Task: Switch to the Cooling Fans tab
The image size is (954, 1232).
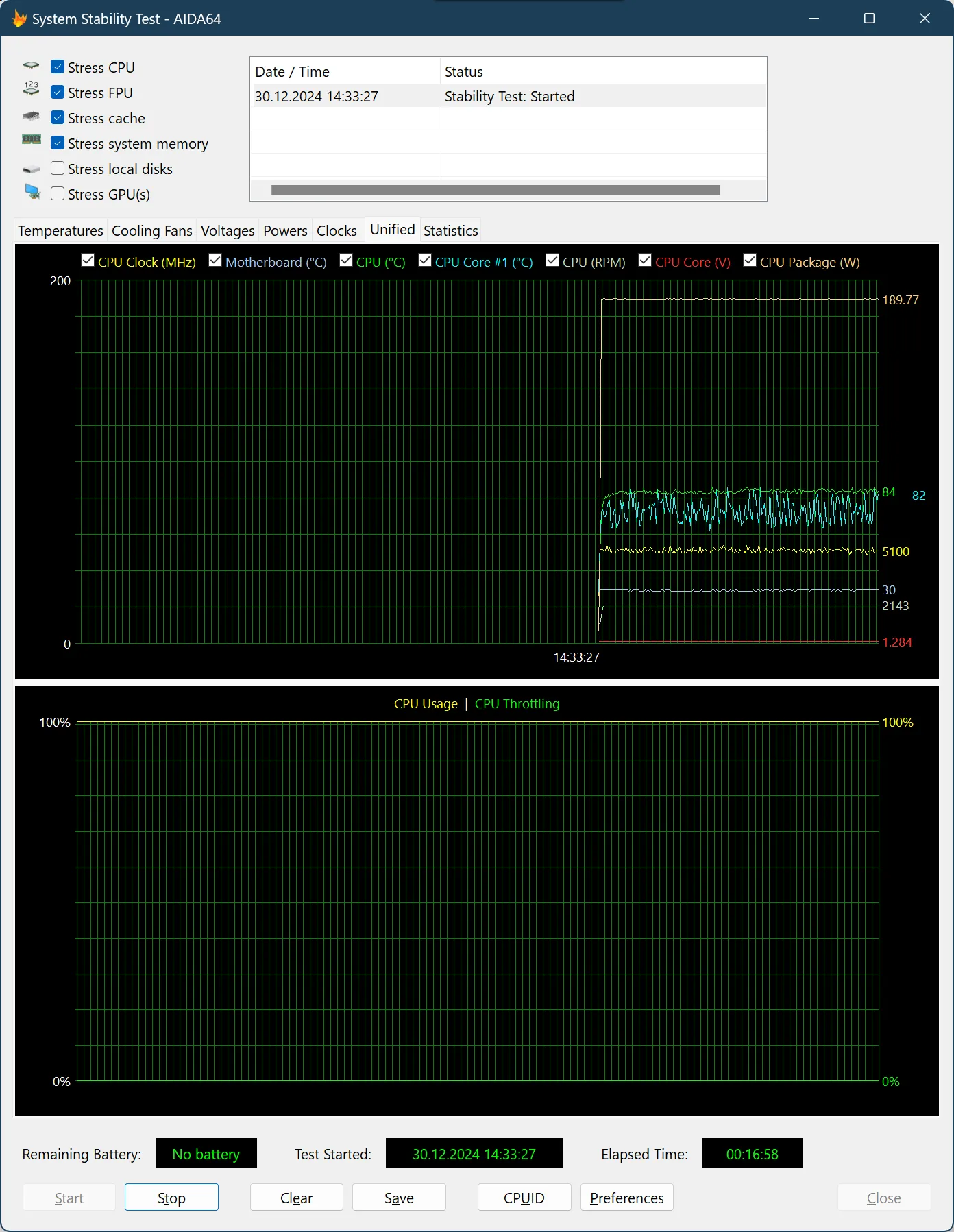Action: (x=152, y=231)
